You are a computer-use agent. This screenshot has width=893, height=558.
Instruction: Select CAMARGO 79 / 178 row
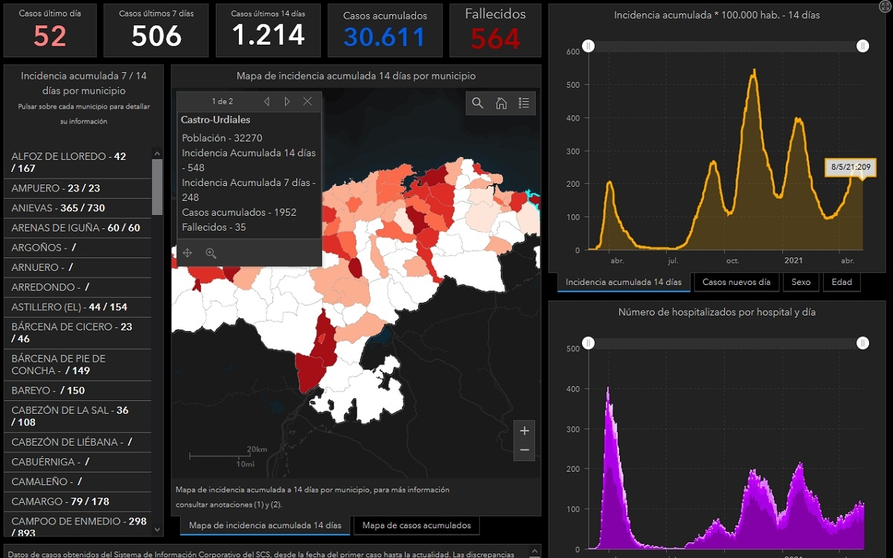tap(78, 502)
